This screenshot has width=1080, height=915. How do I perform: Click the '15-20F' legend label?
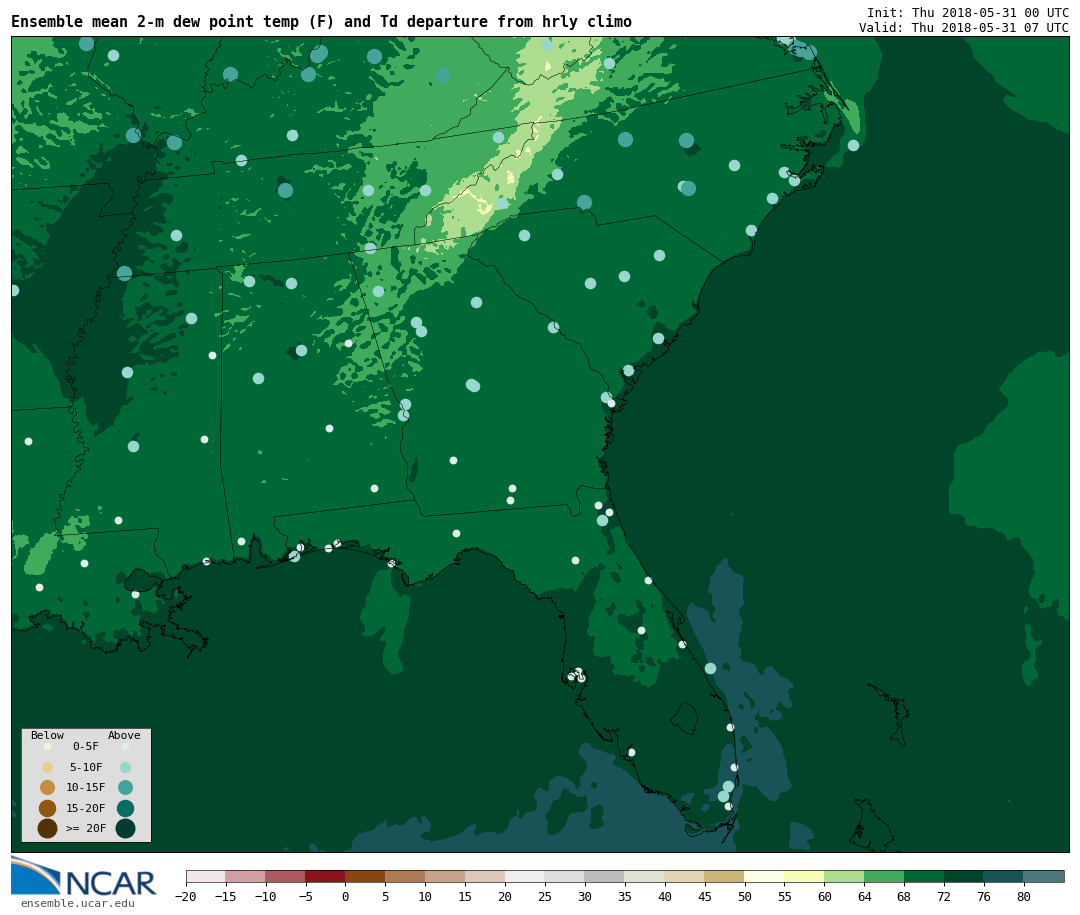86,808
